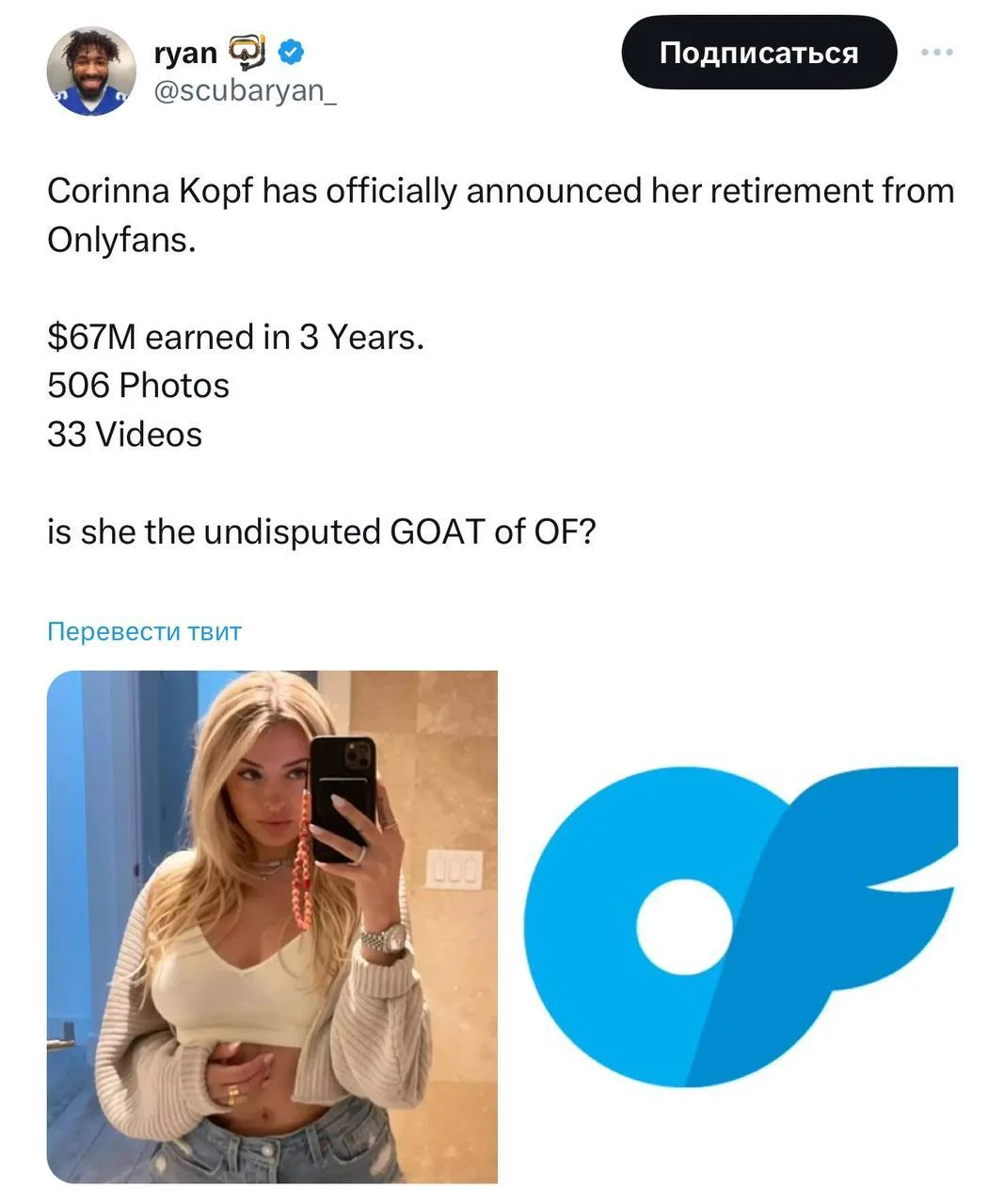The image size is (1005, 1204).
Task: Click the $67M earned in 3 Years line
Action: [235, 337]
